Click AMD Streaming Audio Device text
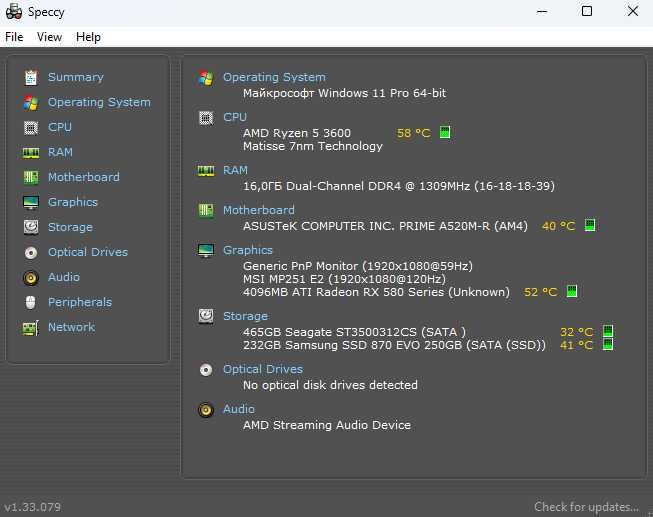This screenshot has height=517, width=653. pyautogui.click(x=327, y=425)
